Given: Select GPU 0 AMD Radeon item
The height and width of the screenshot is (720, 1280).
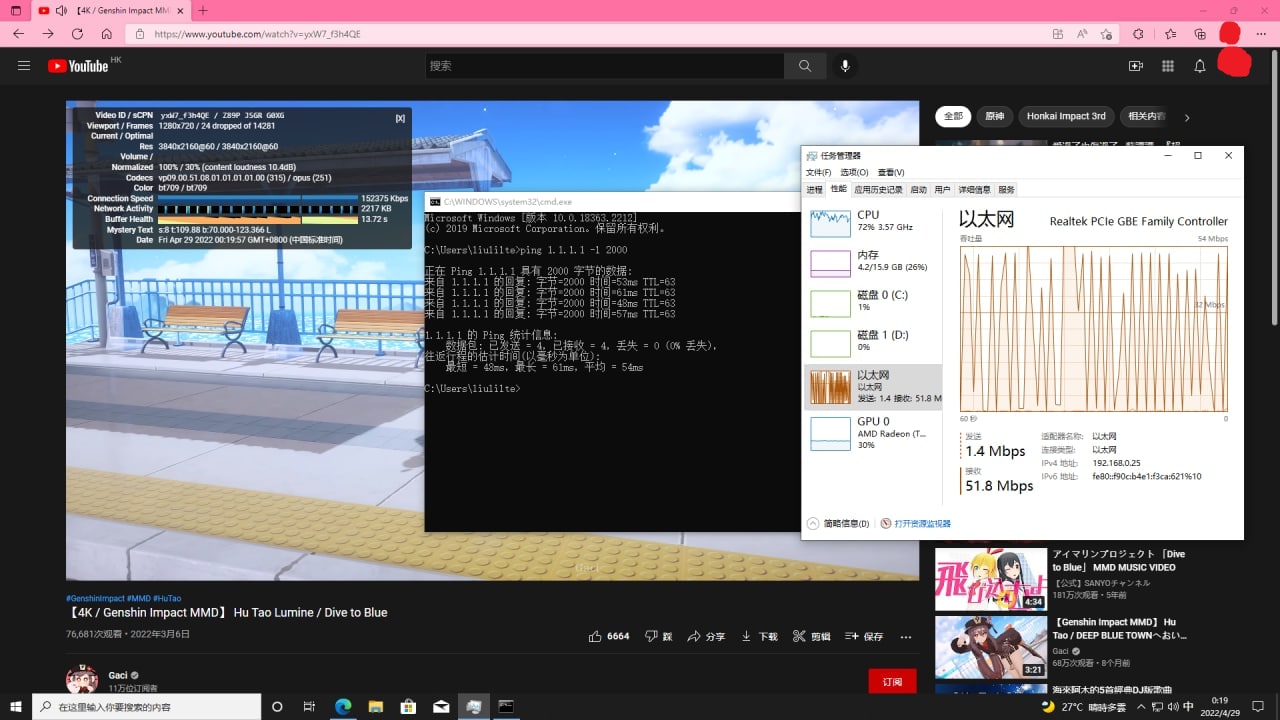Looking at the screenshot, I should click(x=873, y=432).
